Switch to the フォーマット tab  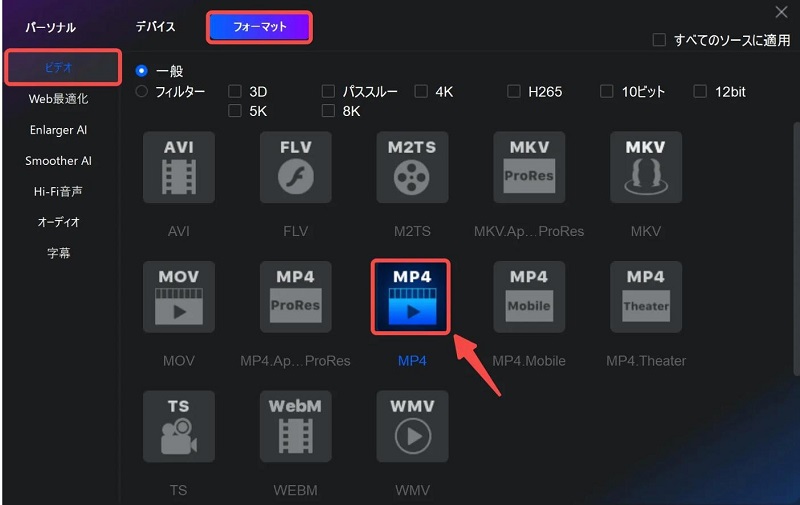[260, 27]
